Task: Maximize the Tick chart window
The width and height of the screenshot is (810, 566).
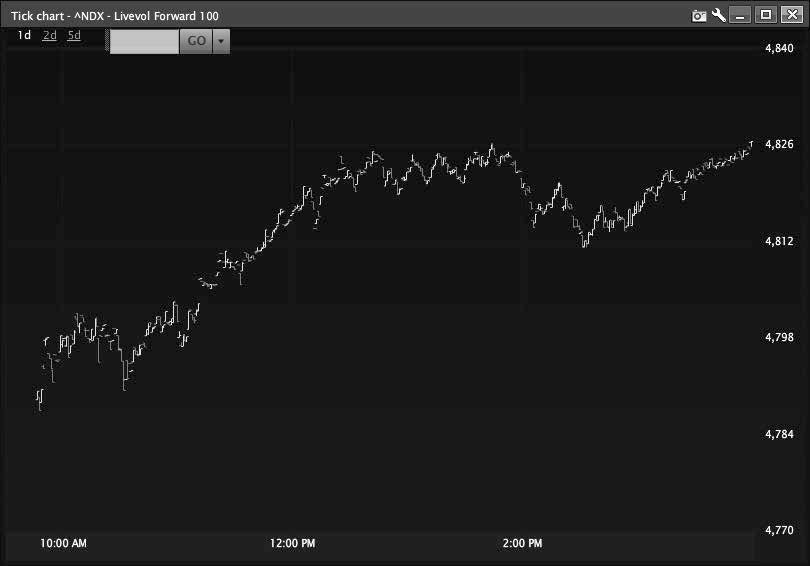Action: pyautogui.click(x=766, y=15)
